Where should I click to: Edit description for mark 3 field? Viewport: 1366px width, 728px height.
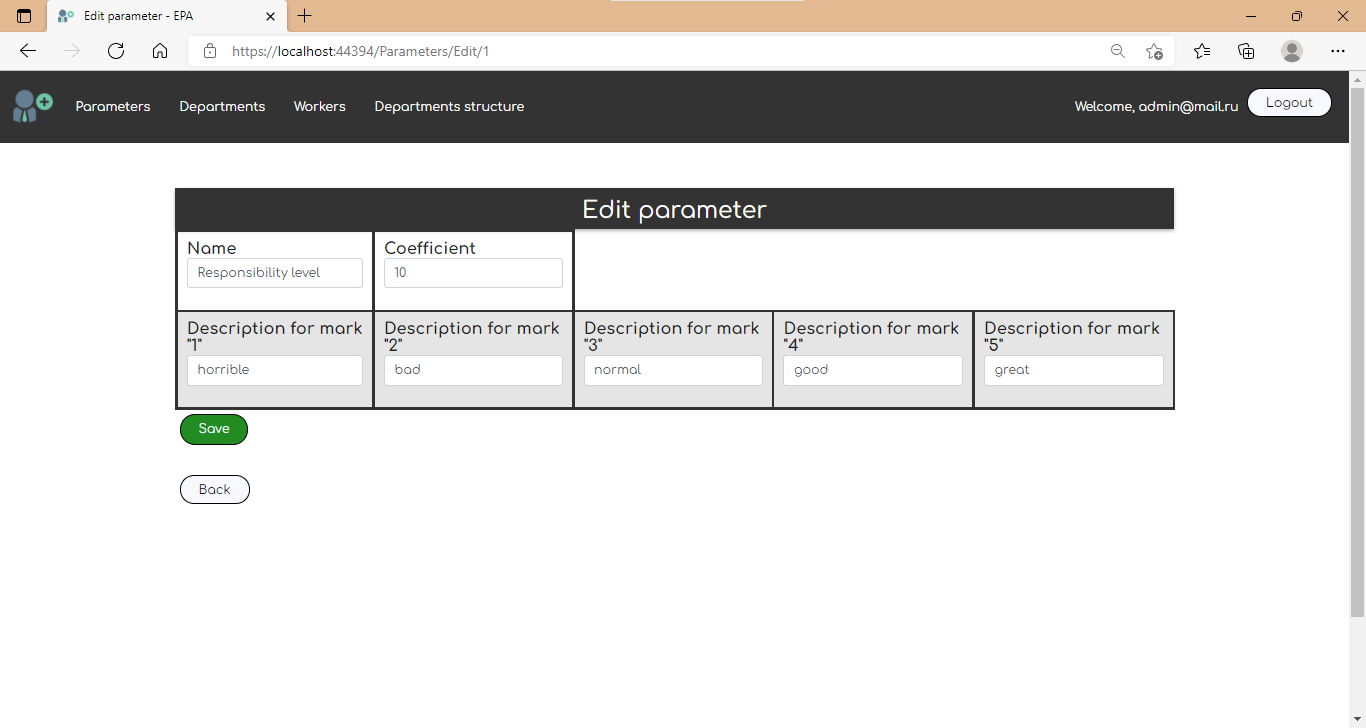coord(673,370)
